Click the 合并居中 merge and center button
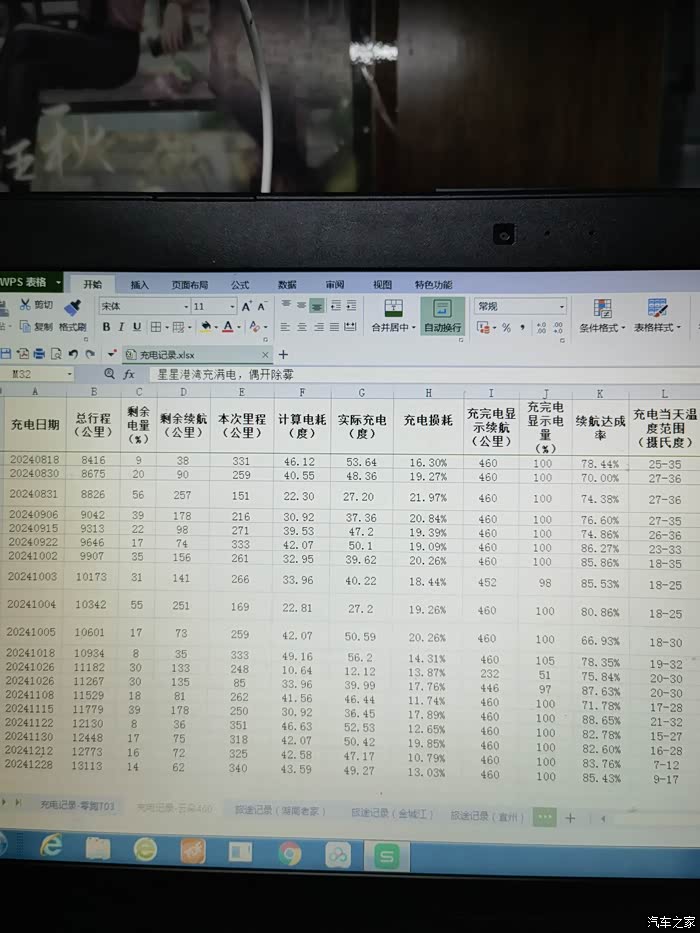 click(394, 314)
